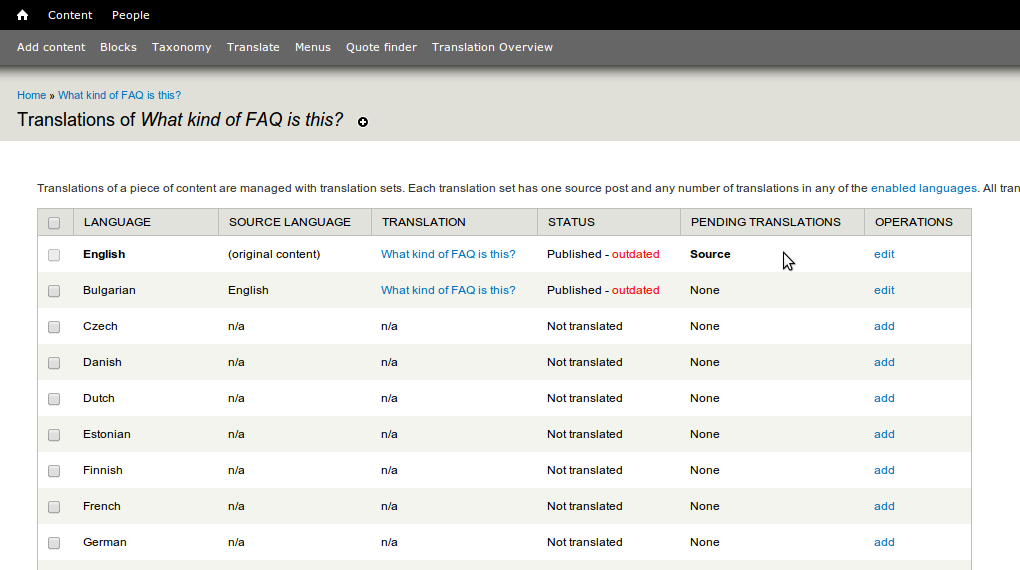The width and height of the screenshot is (1020, 570).
Task: Open the Content menu
Action: point(70,15)
